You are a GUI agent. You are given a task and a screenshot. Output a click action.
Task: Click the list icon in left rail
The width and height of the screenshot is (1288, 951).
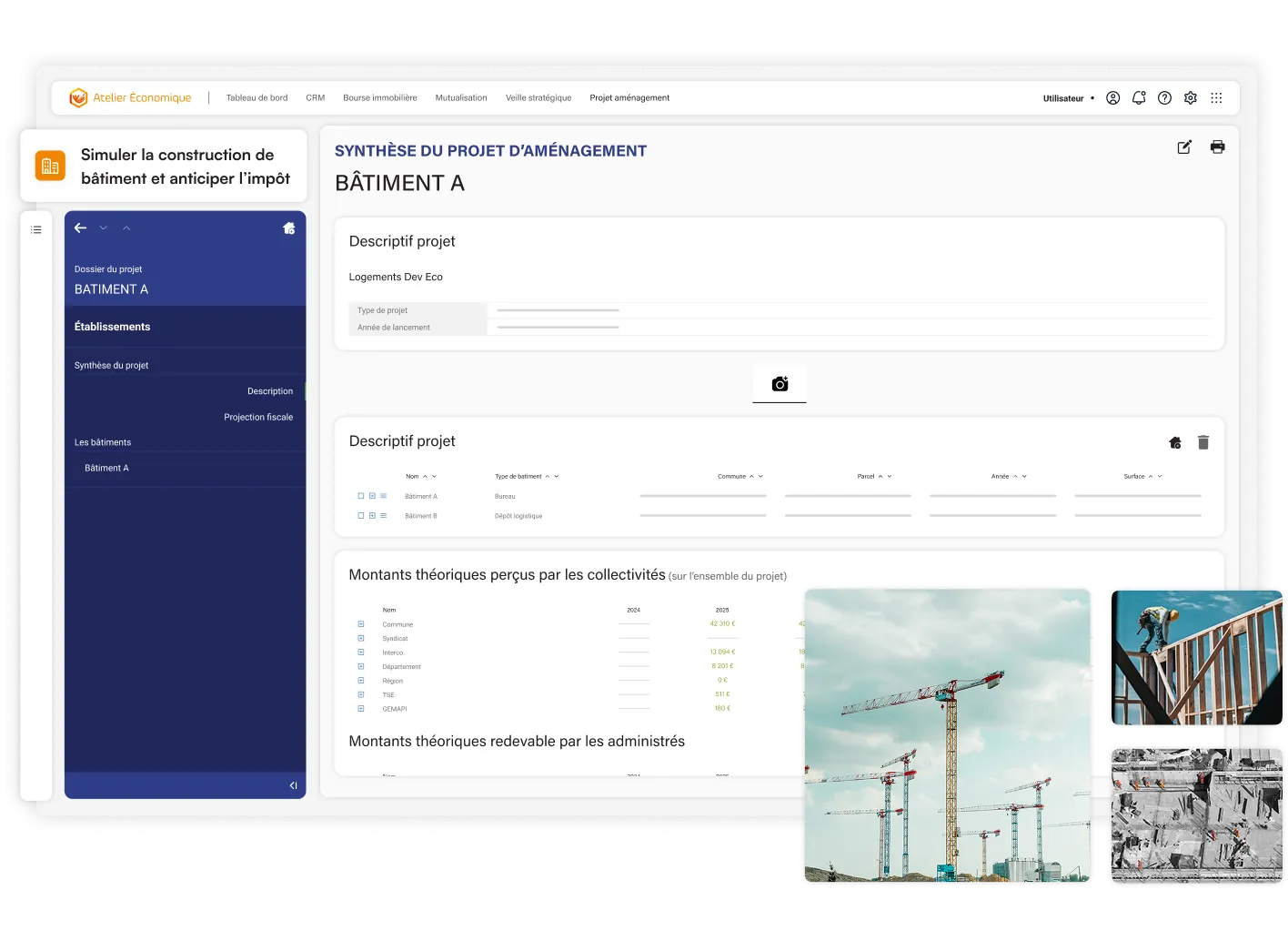coord(36,229)
